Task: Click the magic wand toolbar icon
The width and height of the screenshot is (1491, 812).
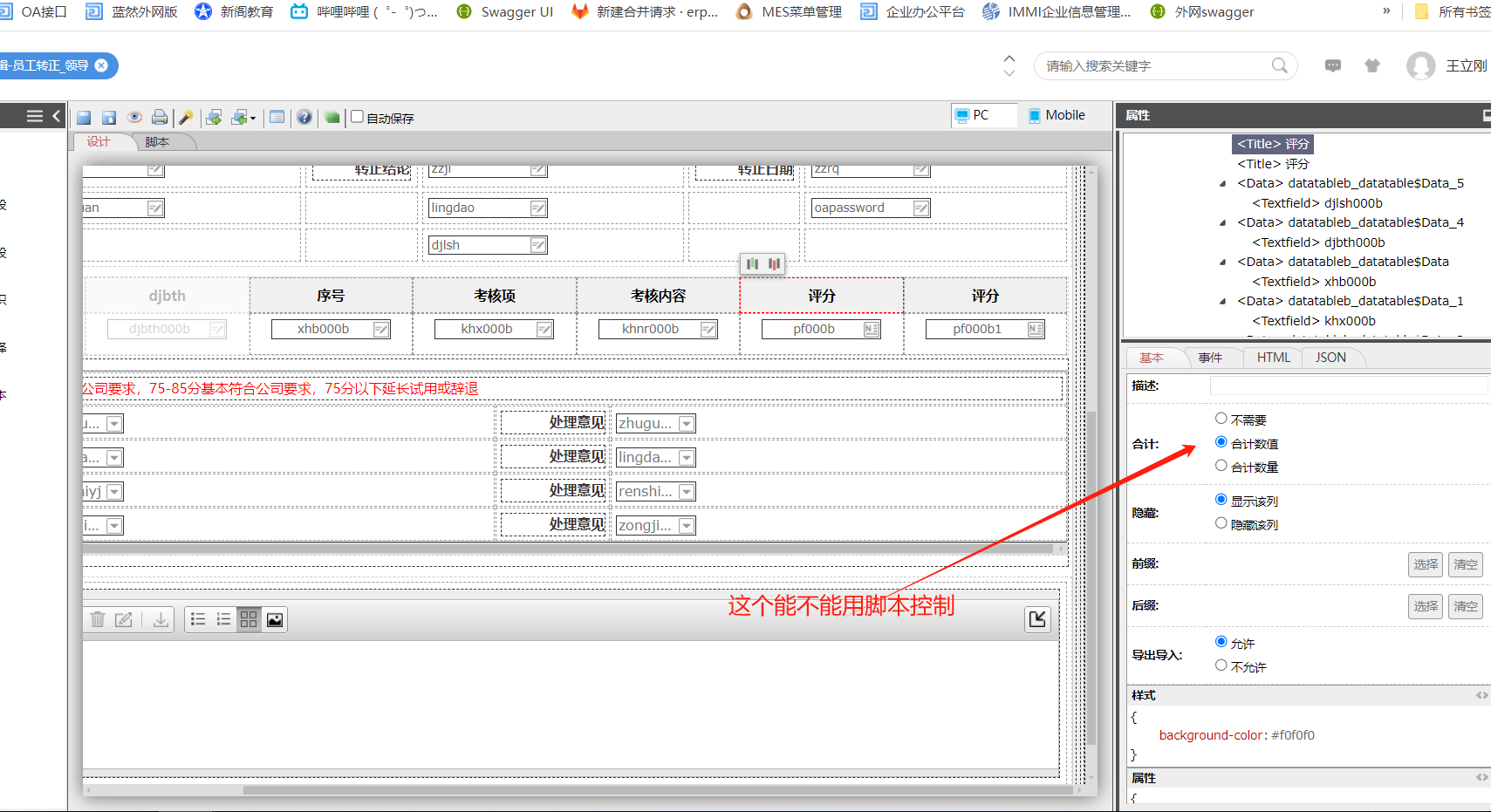Action: (186, 118)
